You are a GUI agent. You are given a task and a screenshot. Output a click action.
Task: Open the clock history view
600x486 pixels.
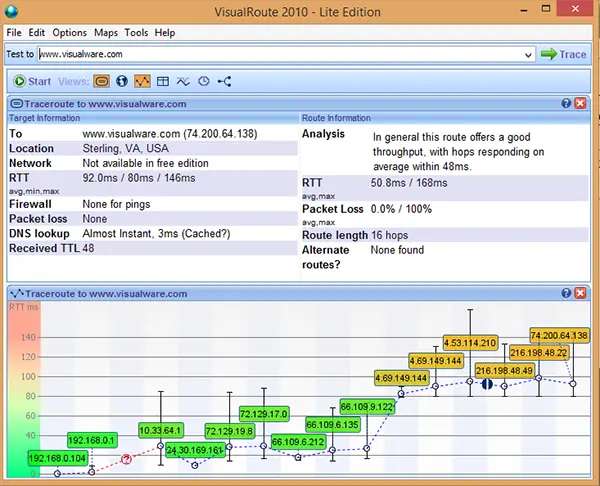[x=203, y=81]
